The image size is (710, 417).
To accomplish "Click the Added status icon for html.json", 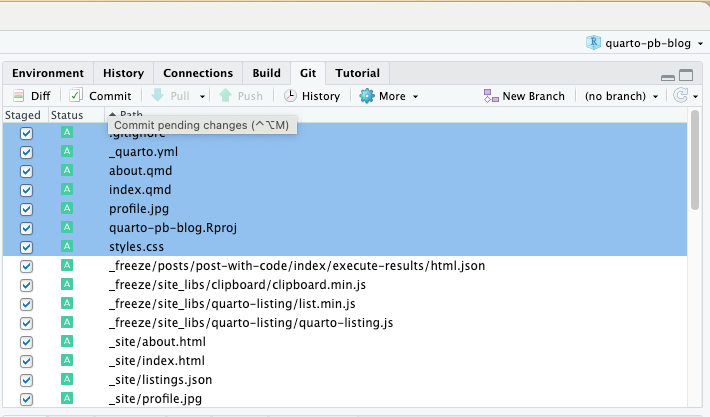I will [x=67, y=265].
